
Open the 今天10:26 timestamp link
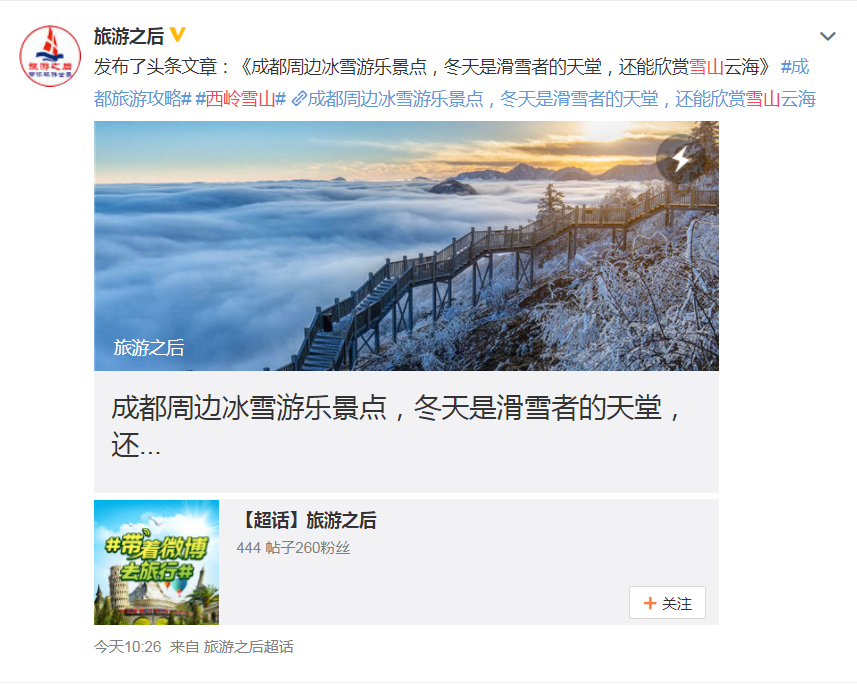pos(127,647)
